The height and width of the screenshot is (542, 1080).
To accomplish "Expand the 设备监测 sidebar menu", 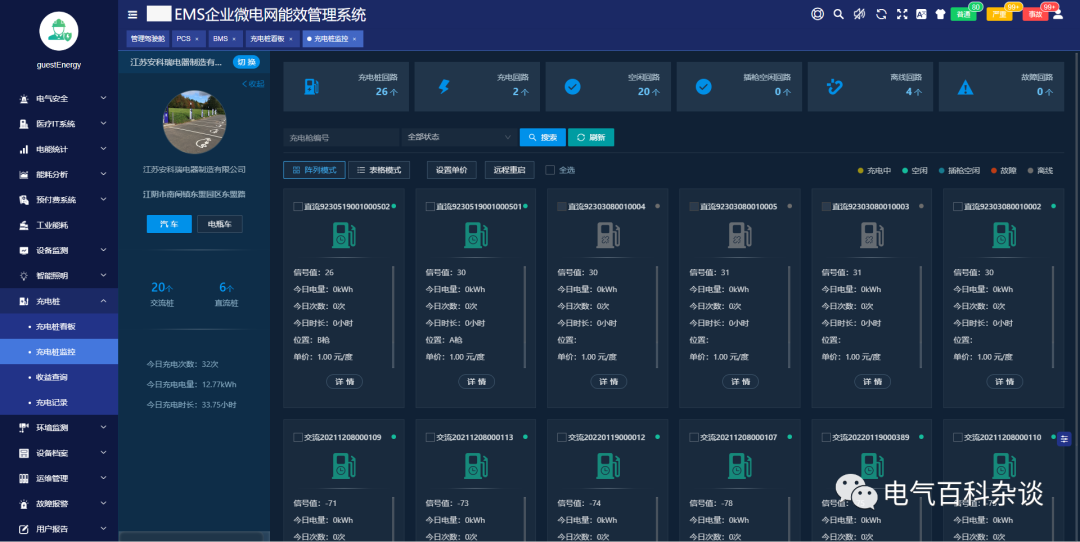I will (59, 251).
